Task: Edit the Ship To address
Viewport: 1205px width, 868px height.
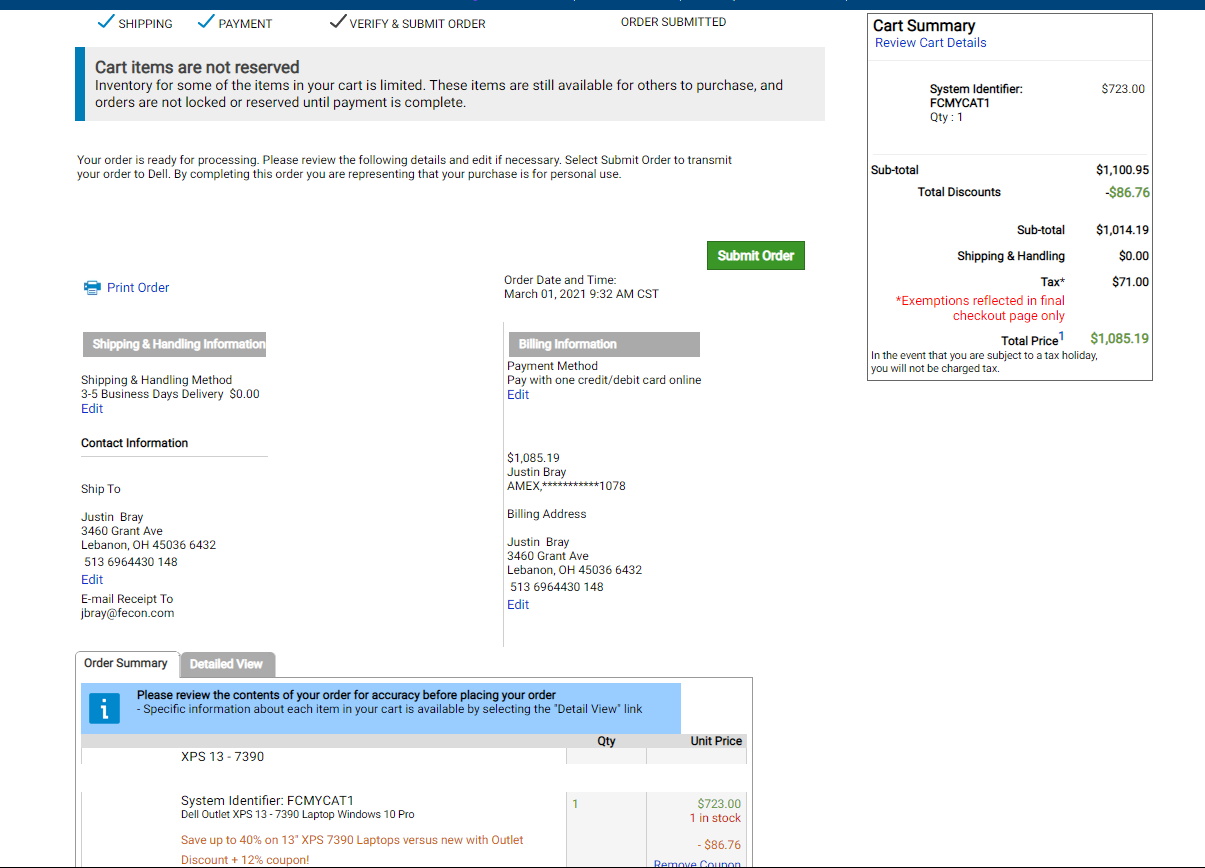Action: tap(92, 580)
